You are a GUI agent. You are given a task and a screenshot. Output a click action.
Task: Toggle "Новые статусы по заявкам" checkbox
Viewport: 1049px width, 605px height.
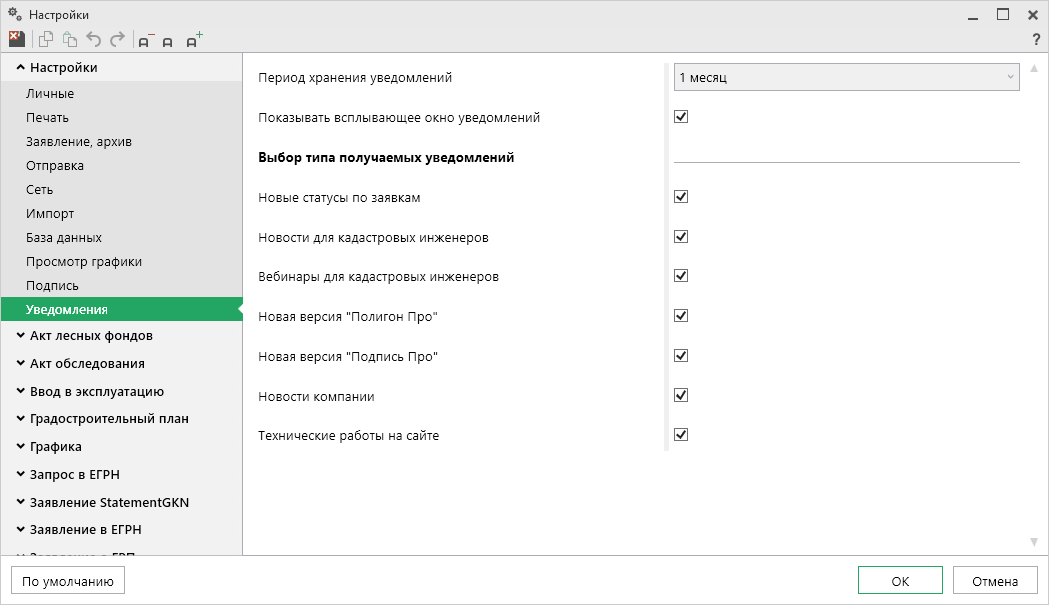coord(681,197)
